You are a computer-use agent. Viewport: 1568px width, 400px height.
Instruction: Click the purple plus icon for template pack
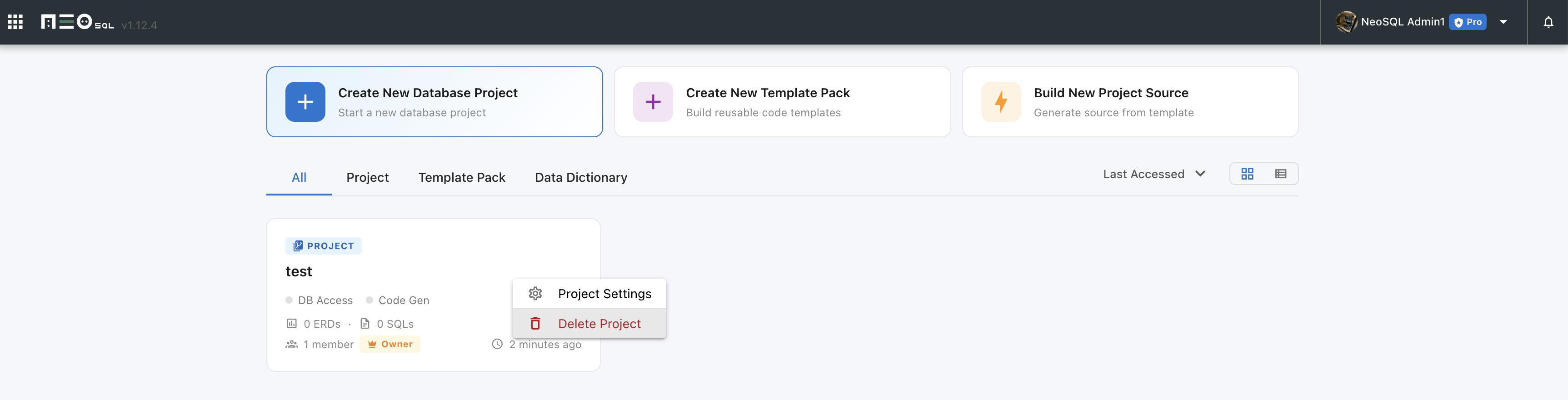[x=653, y=102]
